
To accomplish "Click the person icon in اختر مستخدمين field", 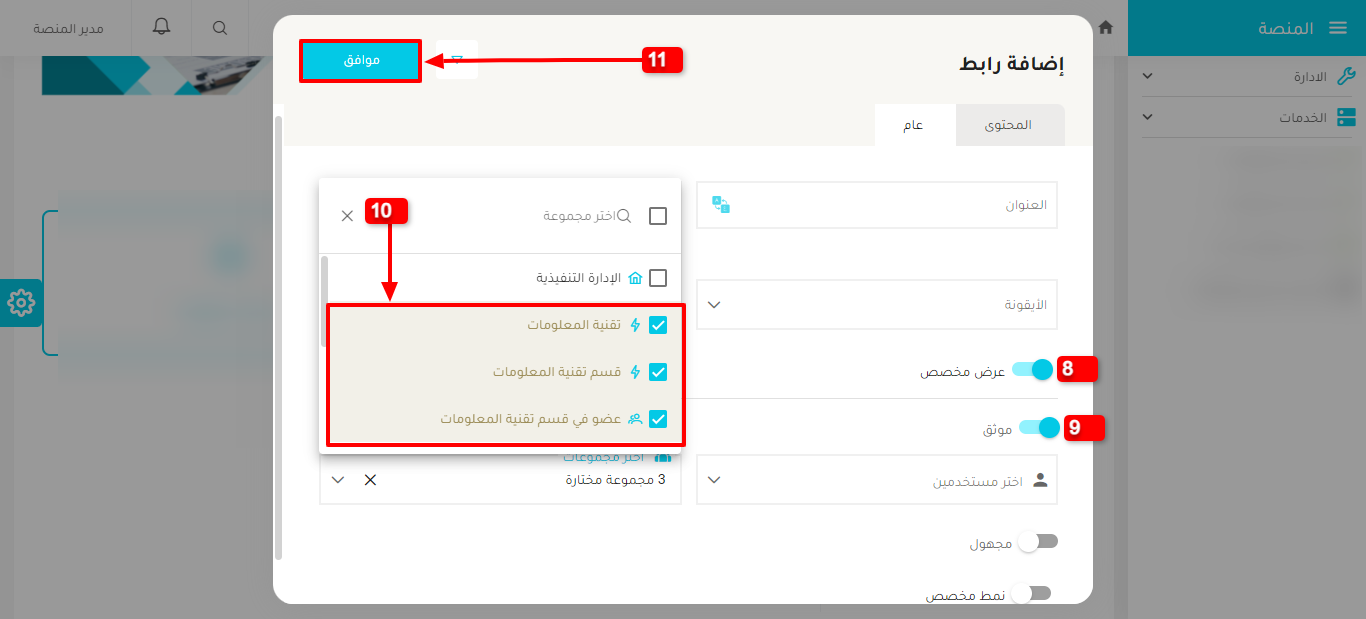I will 1040,479.
